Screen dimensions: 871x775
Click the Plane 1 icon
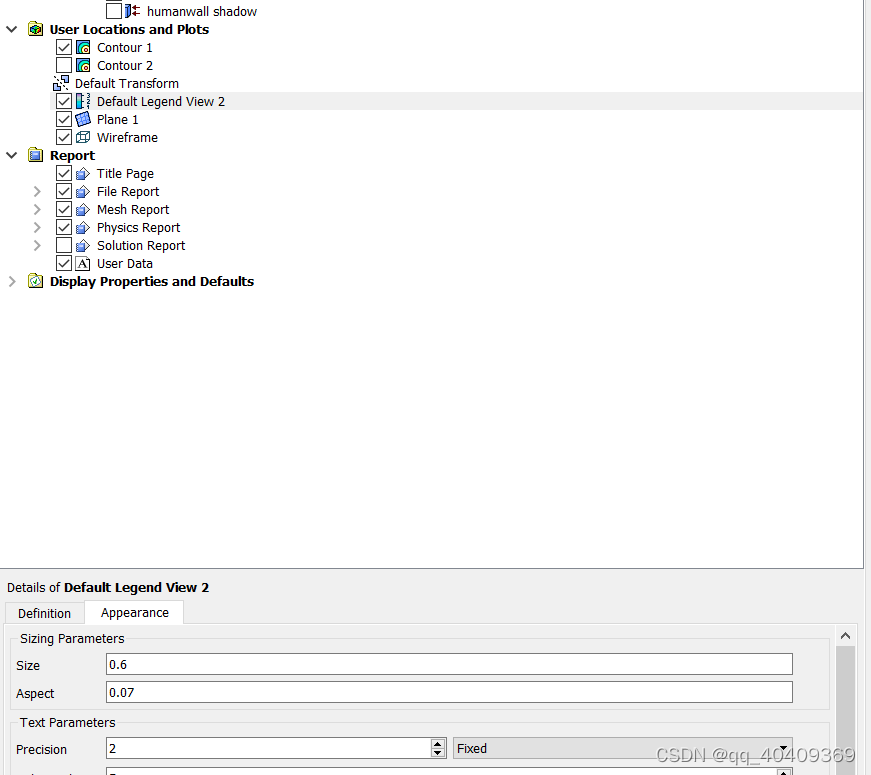(83, 119)
